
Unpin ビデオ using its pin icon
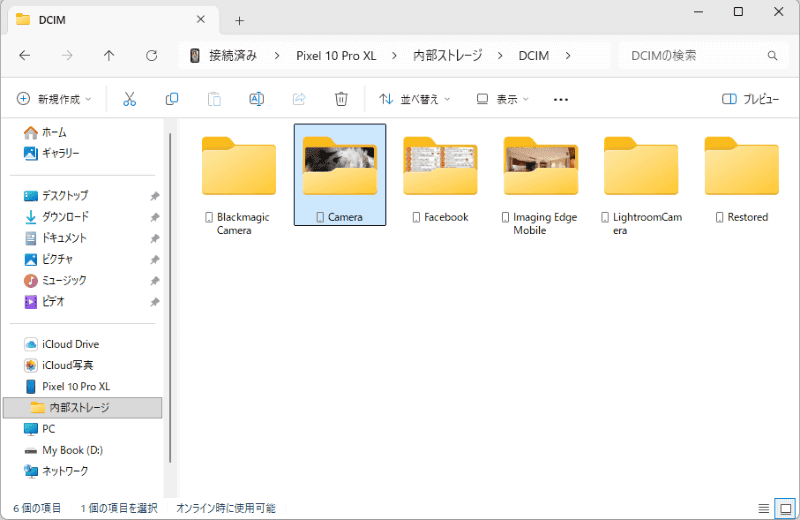pos(155,302)
